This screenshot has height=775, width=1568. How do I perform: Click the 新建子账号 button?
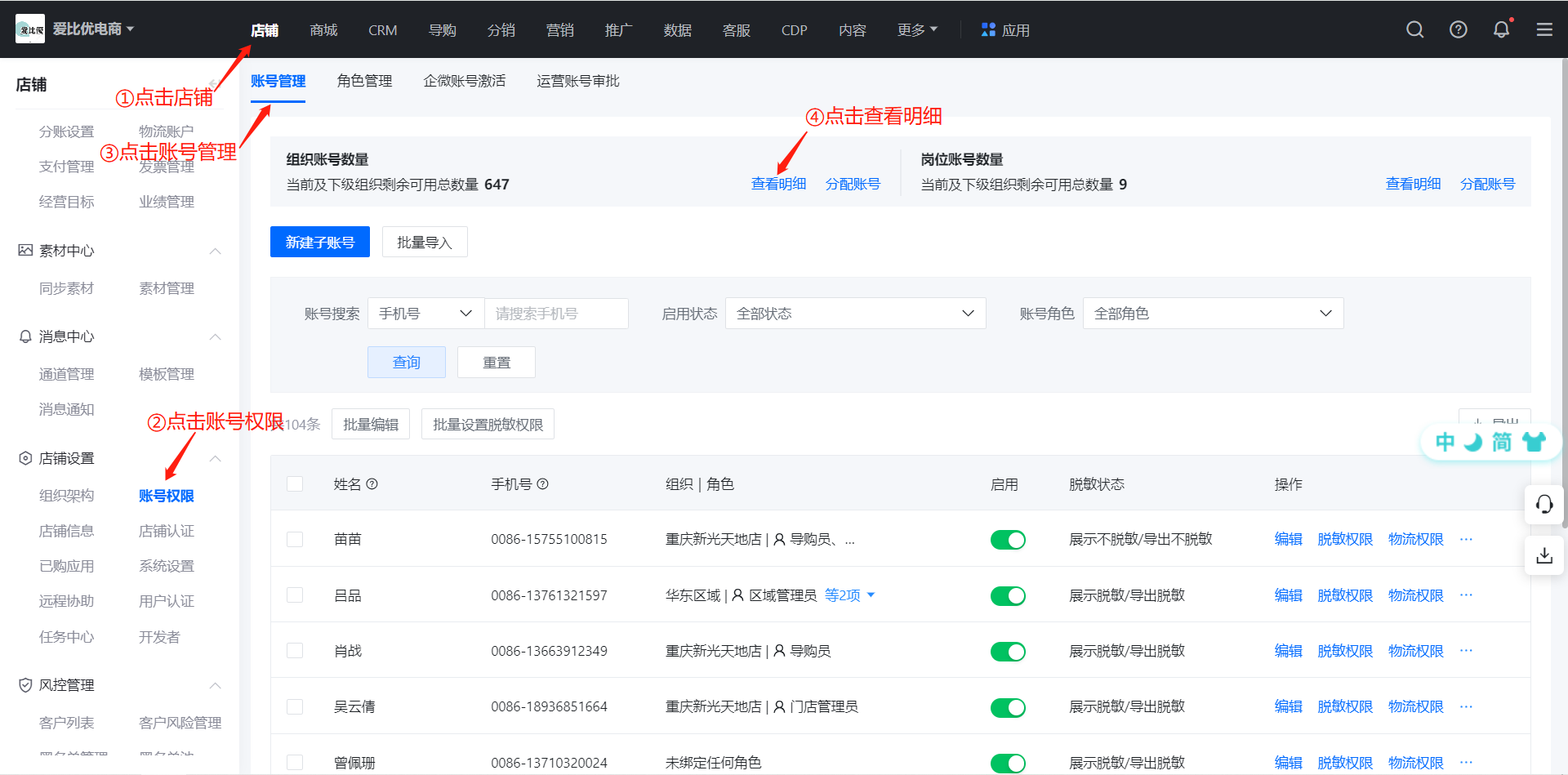coord(320,242)
